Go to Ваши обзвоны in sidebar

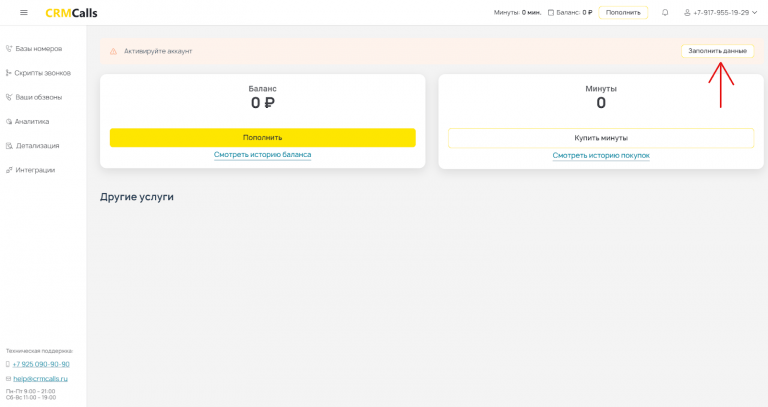[38, 97]
